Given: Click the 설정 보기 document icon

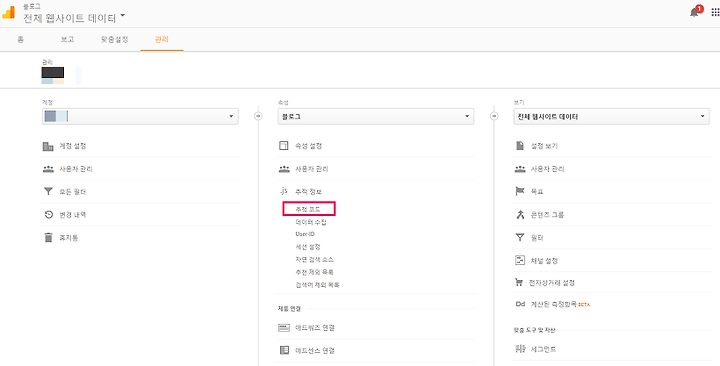Looking at the screenshot, I should click(x=520, y=146).
